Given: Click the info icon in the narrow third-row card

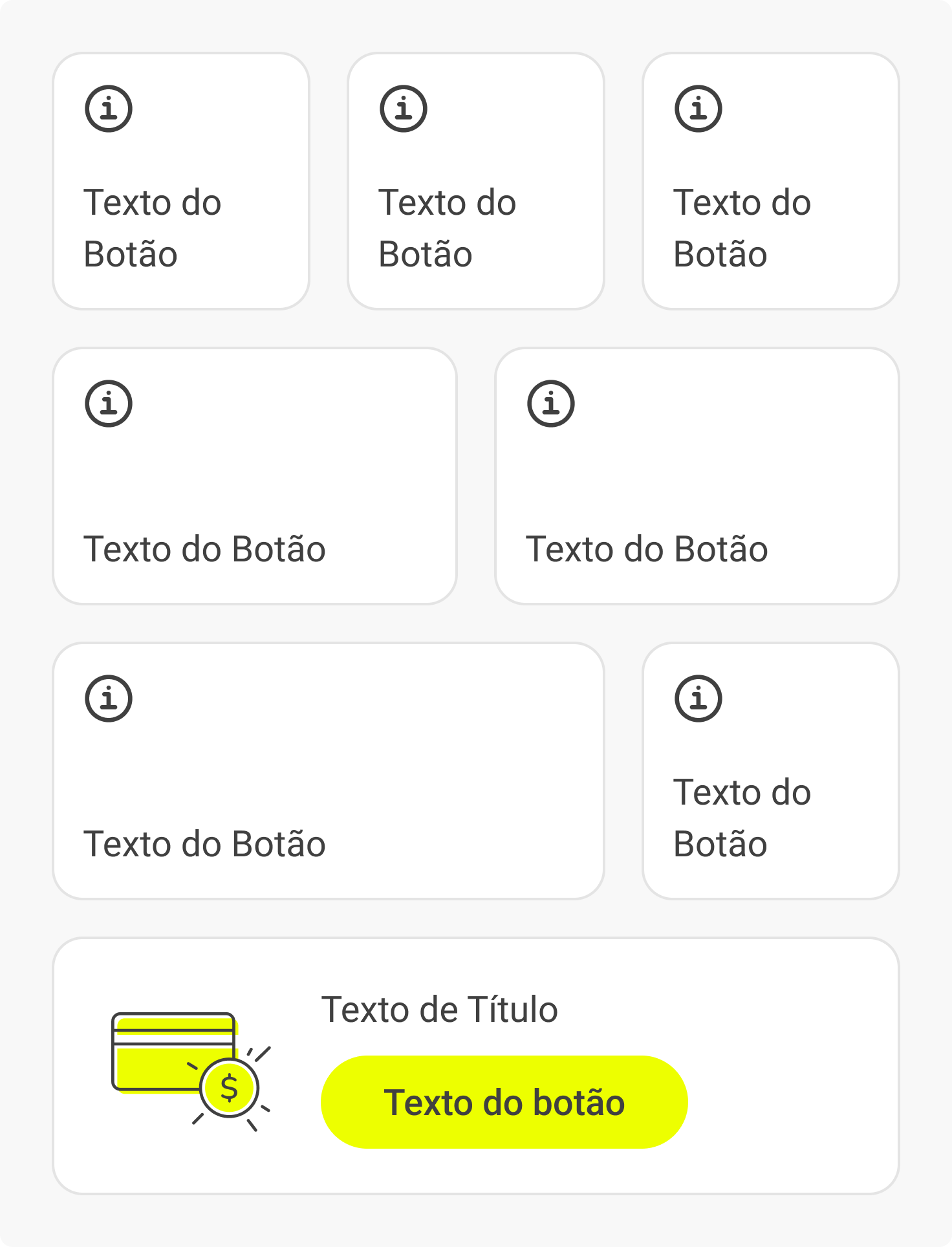Looking at the screenshot, I should 698,699.
